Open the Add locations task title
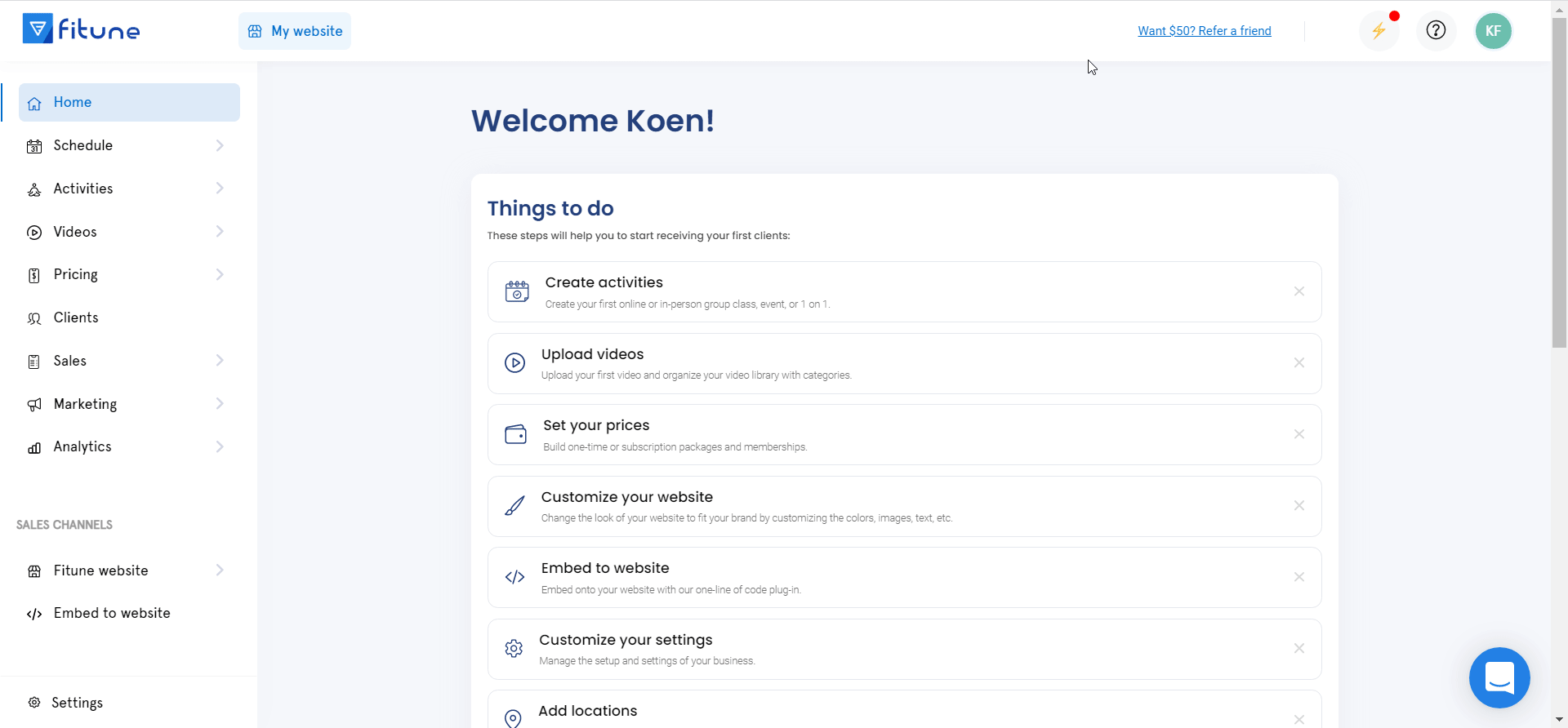 [587, 711]
